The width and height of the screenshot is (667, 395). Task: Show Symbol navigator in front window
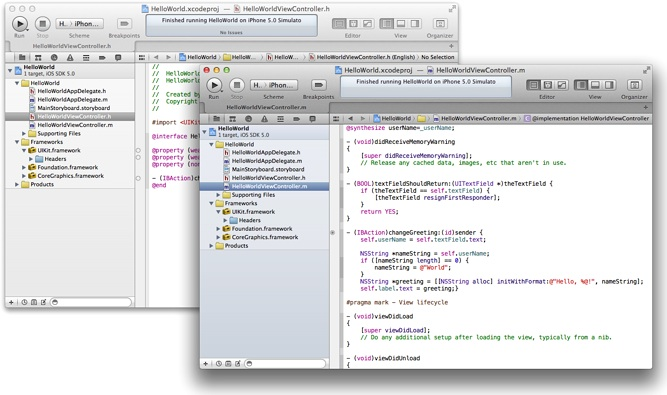click(x=232, y=119)
